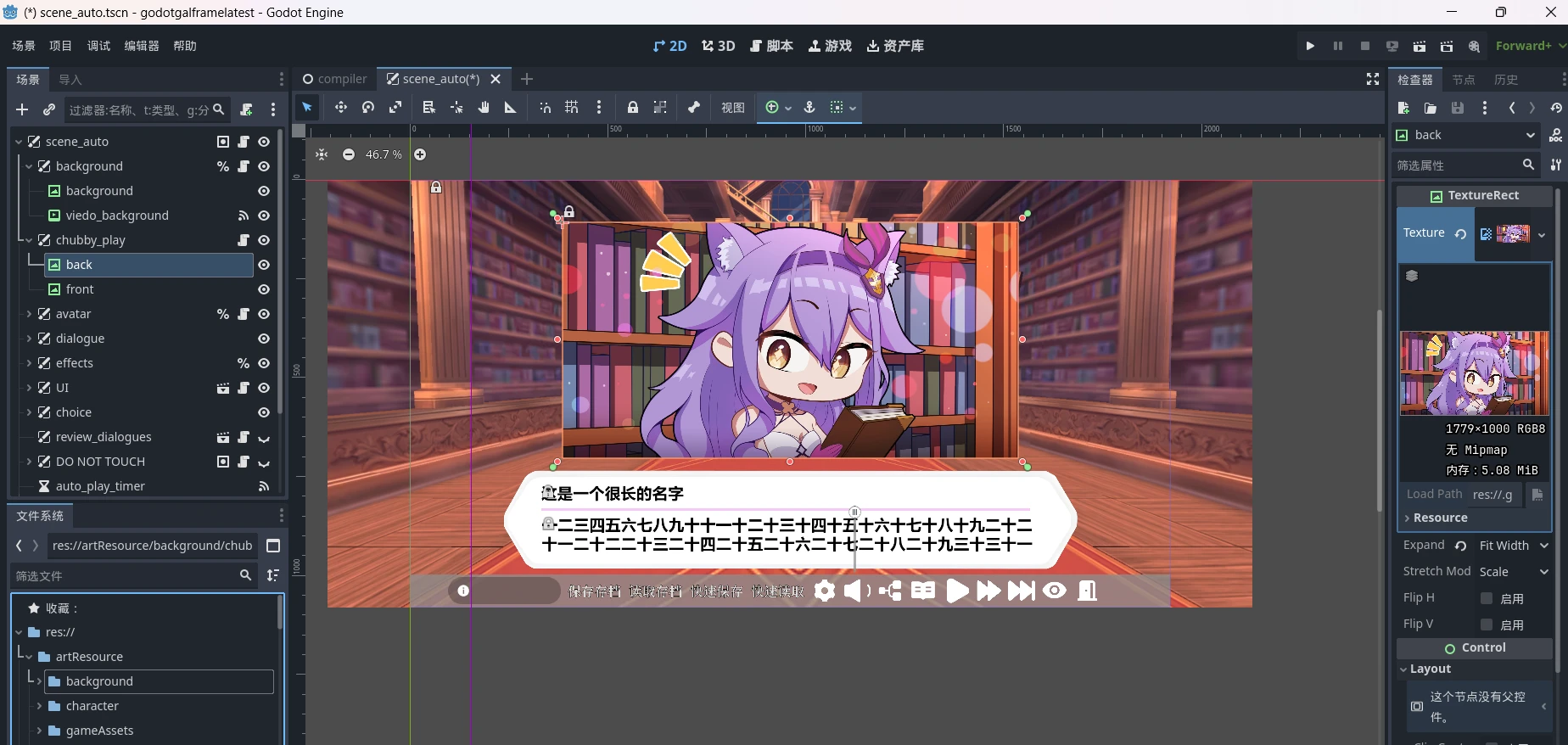The image size is (1568, 745).
Task: Hide the dialogue node
Action: point(264,339)
